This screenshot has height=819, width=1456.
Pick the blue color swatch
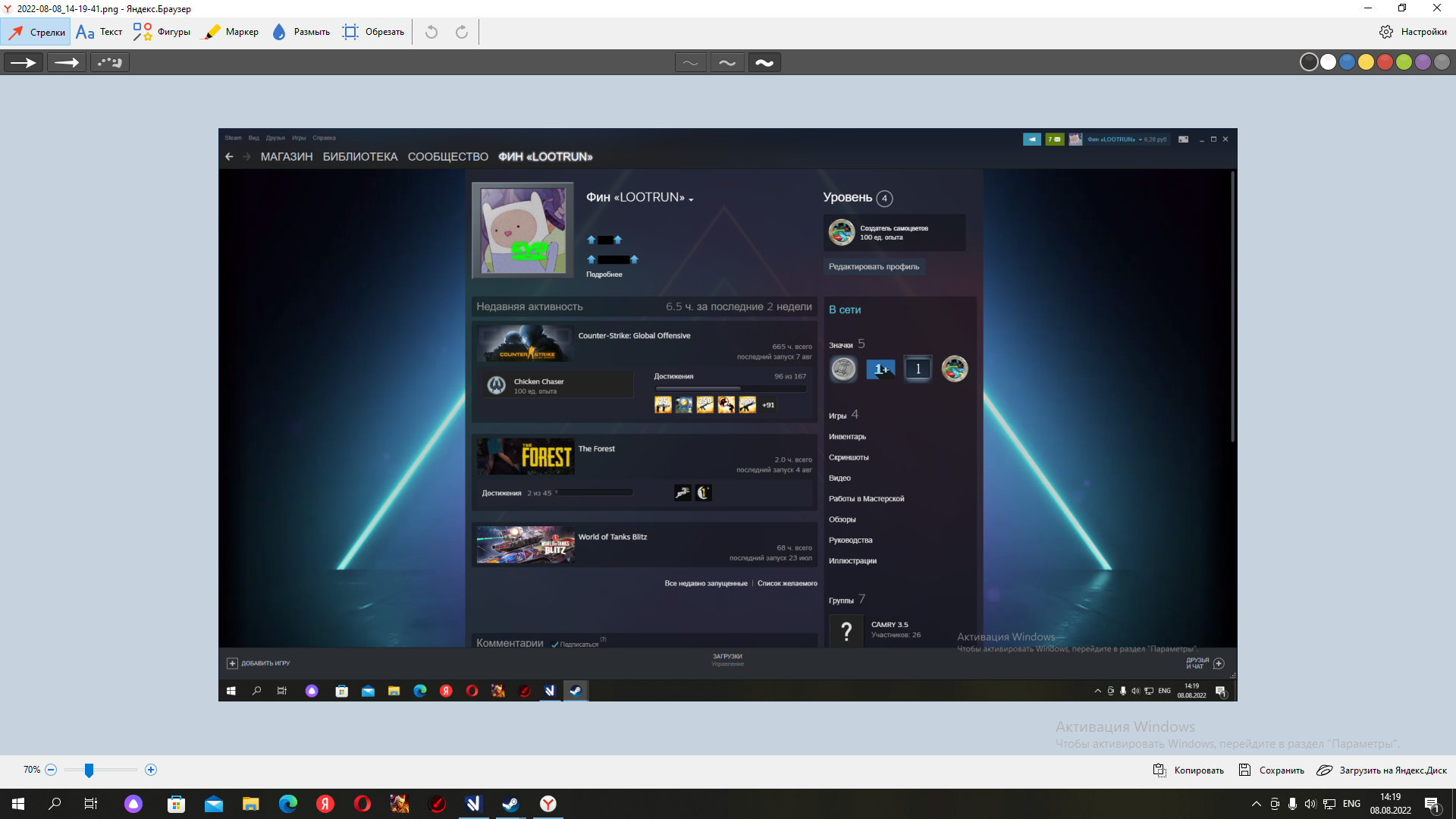pos(1347,62)
